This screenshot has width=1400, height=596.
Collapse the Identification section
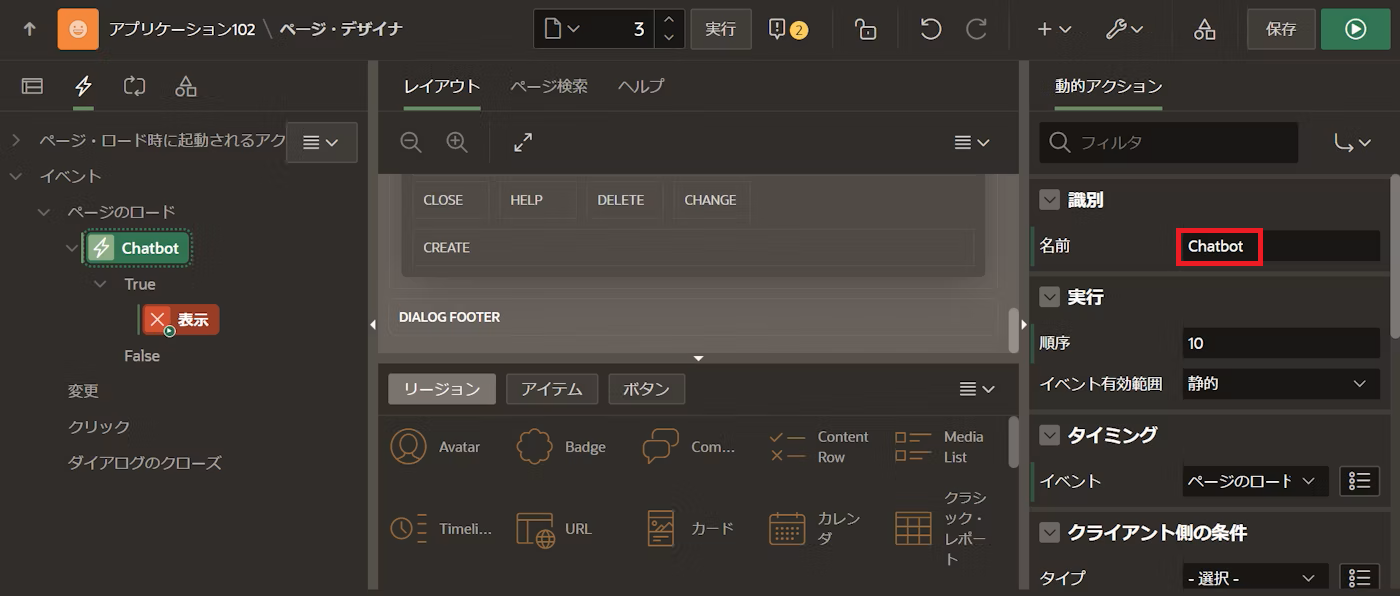(x=1049, y=199)
